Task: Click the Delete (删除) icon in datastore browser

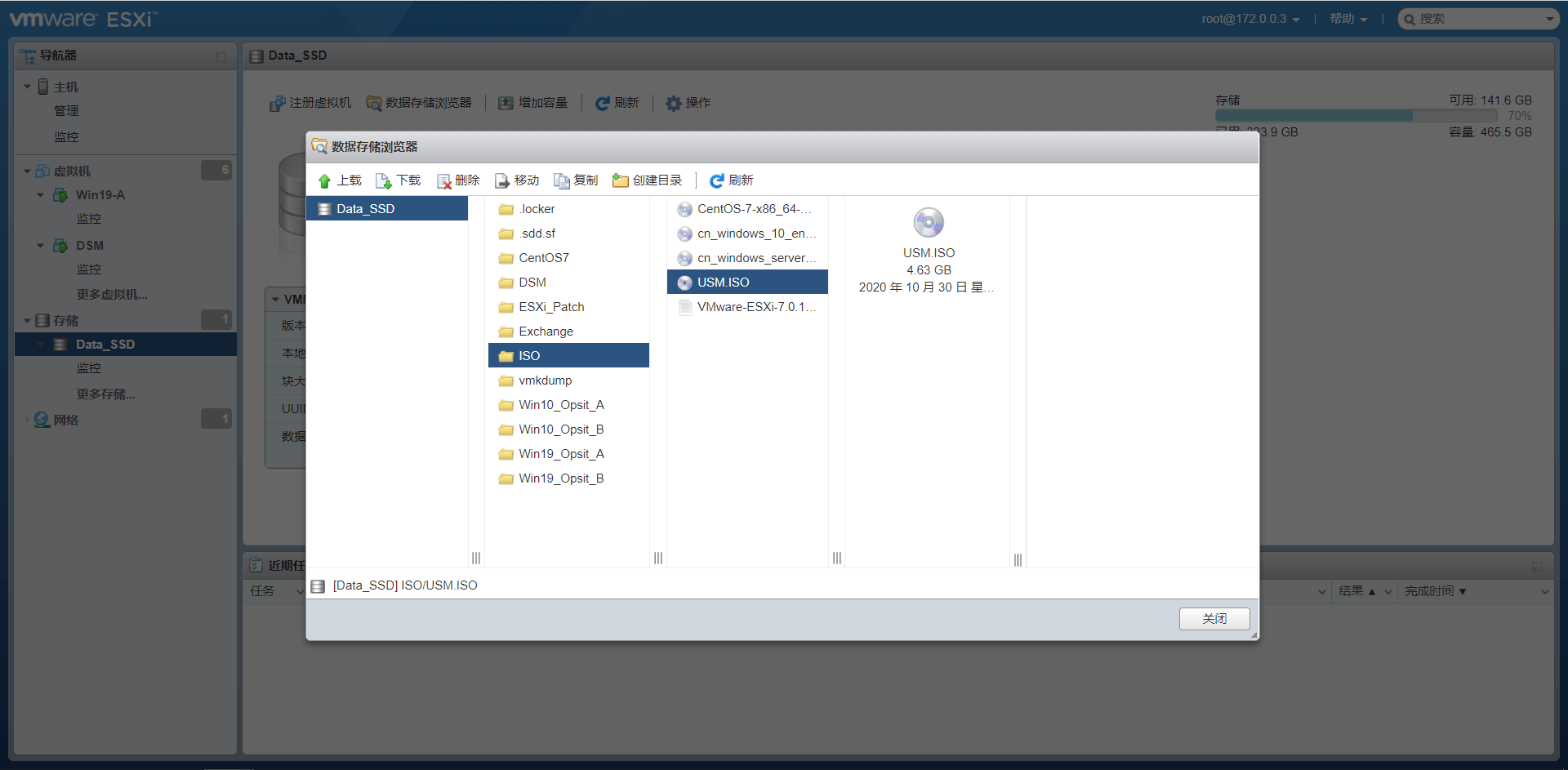Action: point(443,180)
